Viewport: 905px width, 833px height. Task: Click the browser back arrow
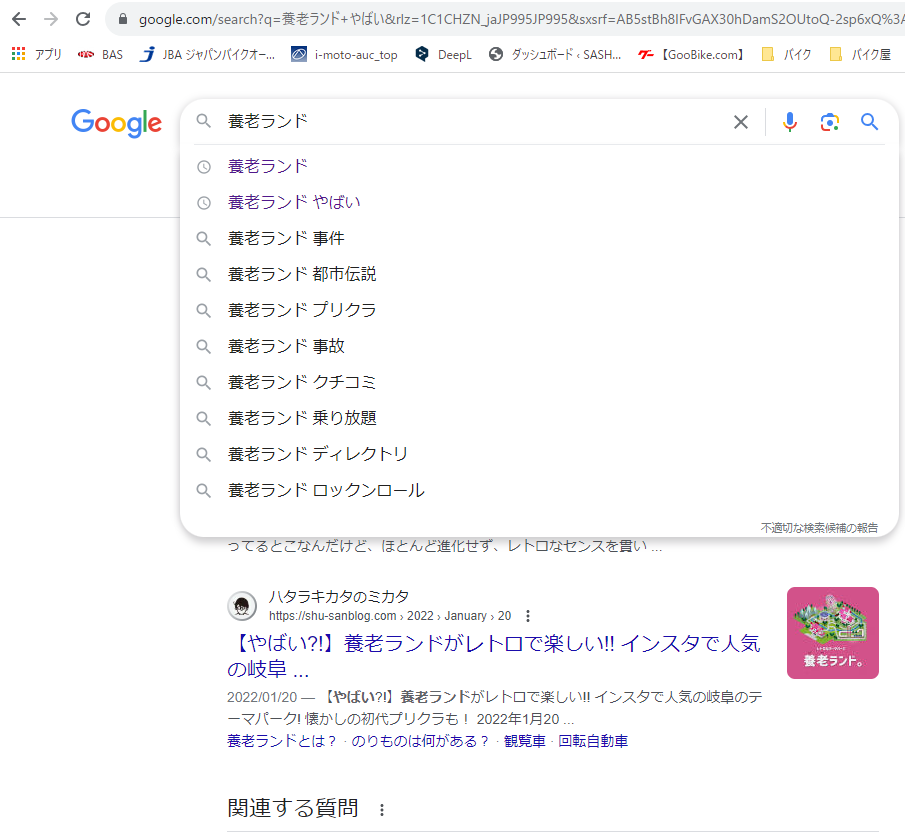(x=19, y=19)
